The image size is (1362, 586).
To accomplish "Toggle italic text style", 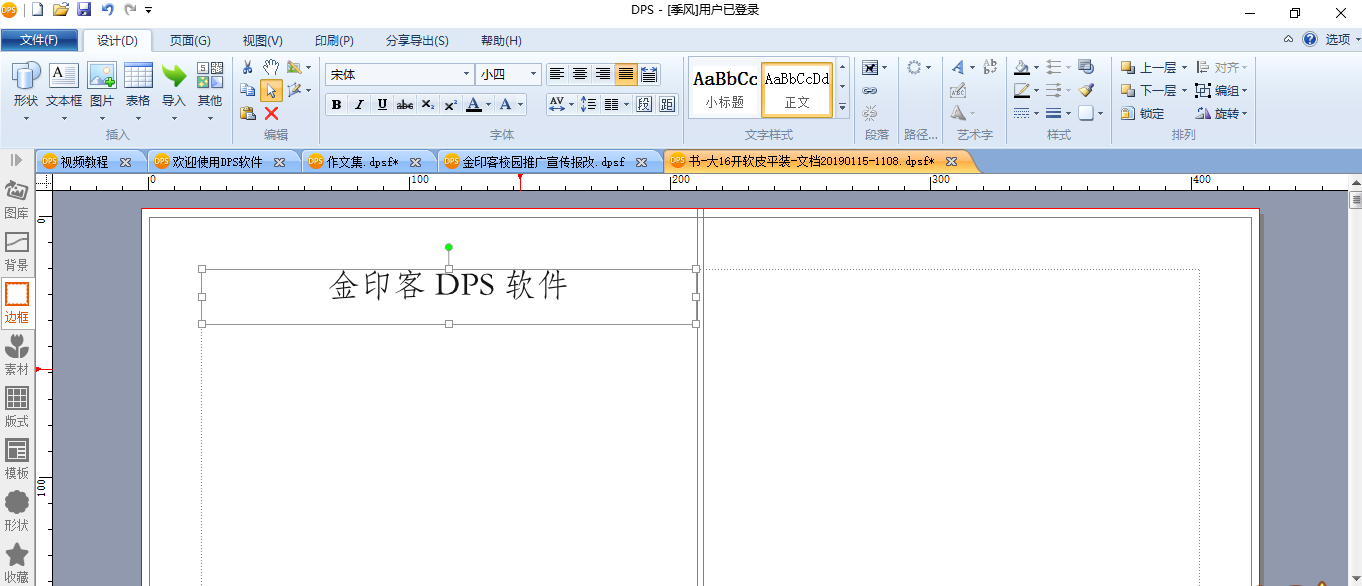I will click(x=359, y=104).
